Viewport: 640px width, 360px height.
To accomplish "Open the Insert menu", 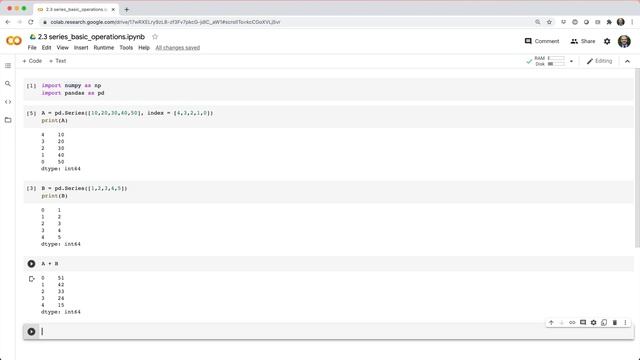I will click(x=81, y=48).
